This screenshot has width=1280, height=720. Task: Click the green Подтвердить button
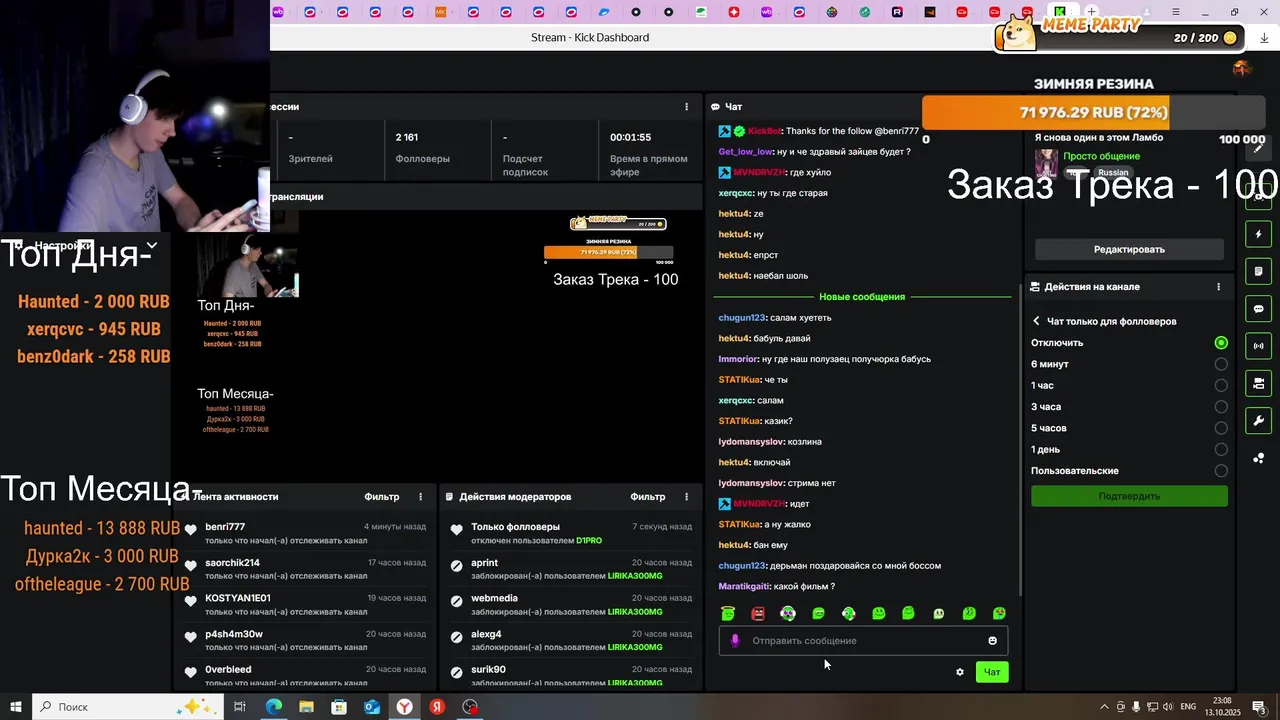[1129, 496]
